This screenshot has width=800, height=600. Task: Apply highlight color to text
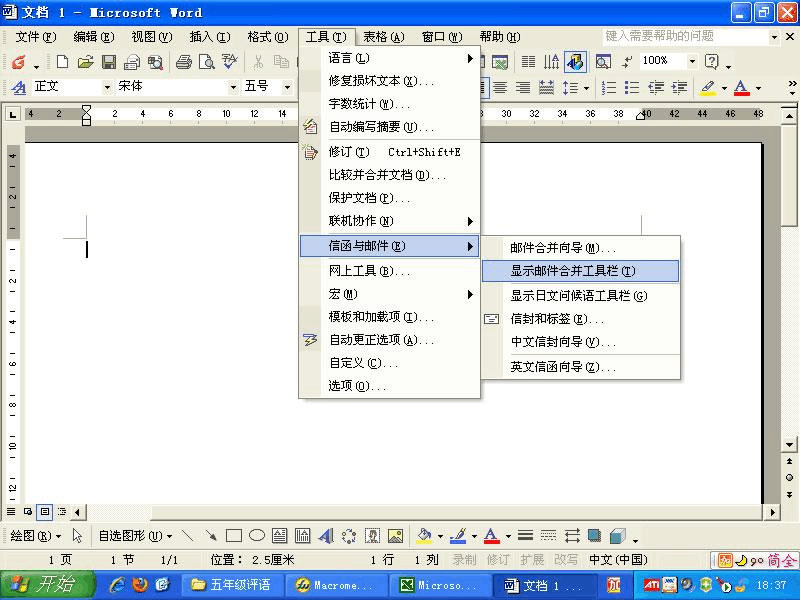click(708, 88)
